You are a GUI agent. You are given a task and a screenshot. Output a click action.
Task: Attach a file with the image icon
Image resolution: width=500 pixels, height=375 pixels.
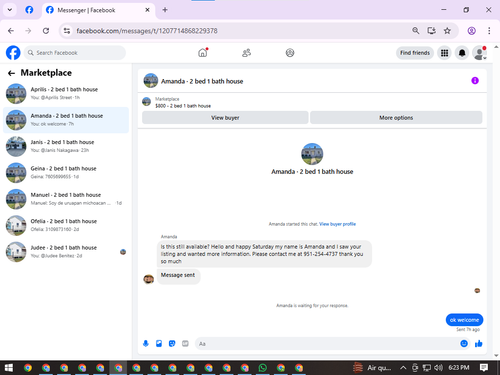[x=159, y=343]
